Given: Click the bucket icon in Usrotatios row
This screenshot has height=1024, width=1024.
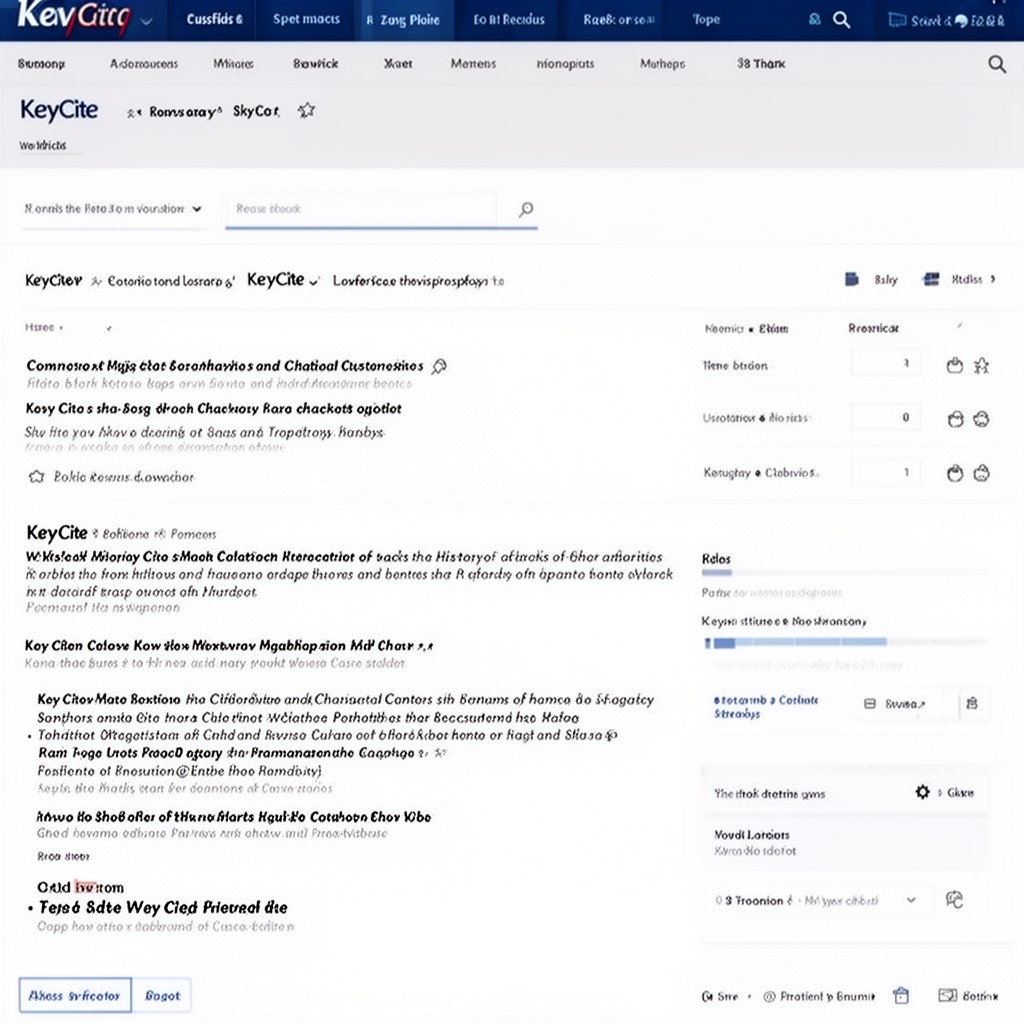Looking at the screenshot, I should [955, 419].
